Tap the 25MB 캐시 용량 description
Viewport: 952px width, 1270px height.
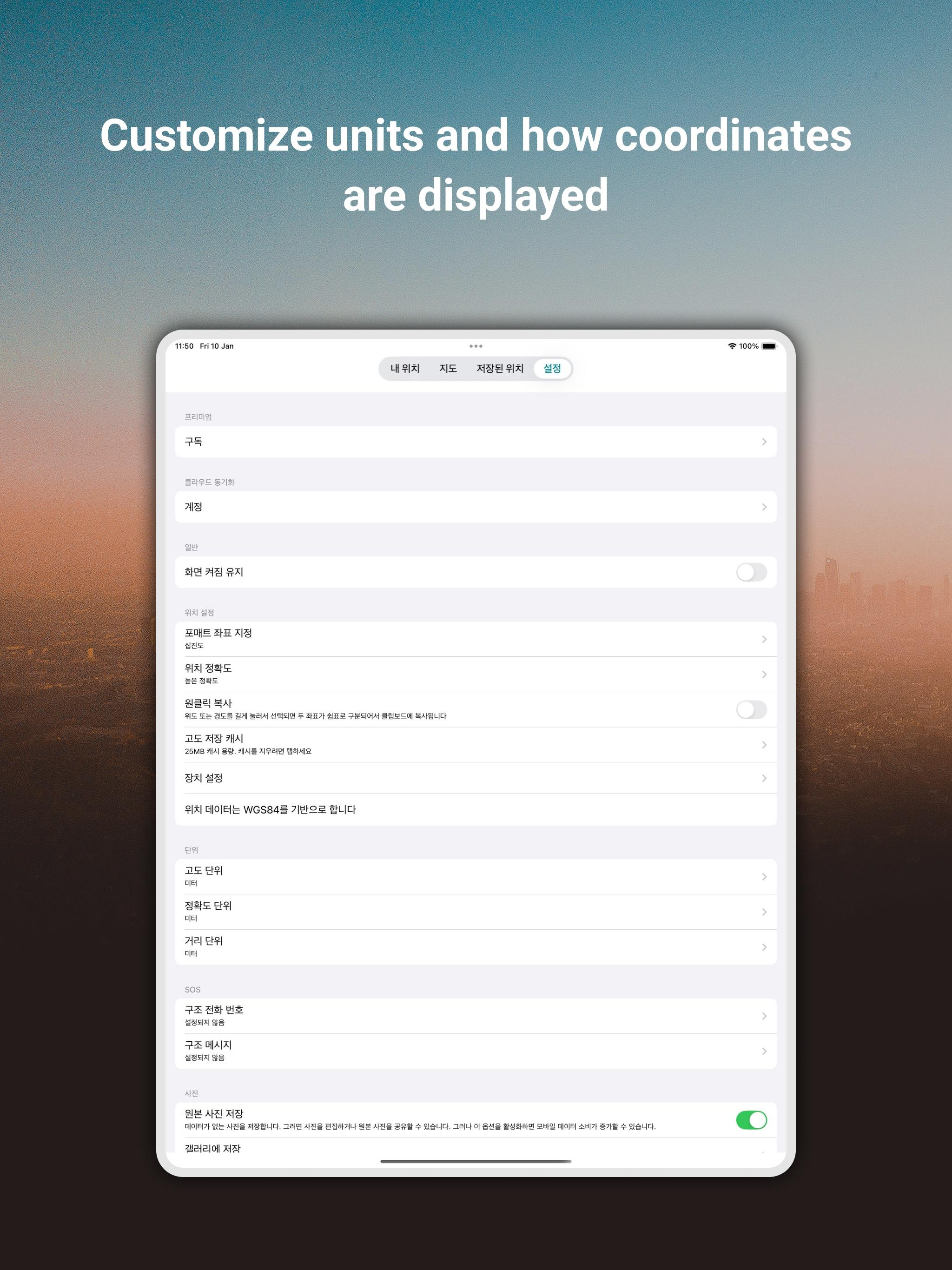pos(248,751)
